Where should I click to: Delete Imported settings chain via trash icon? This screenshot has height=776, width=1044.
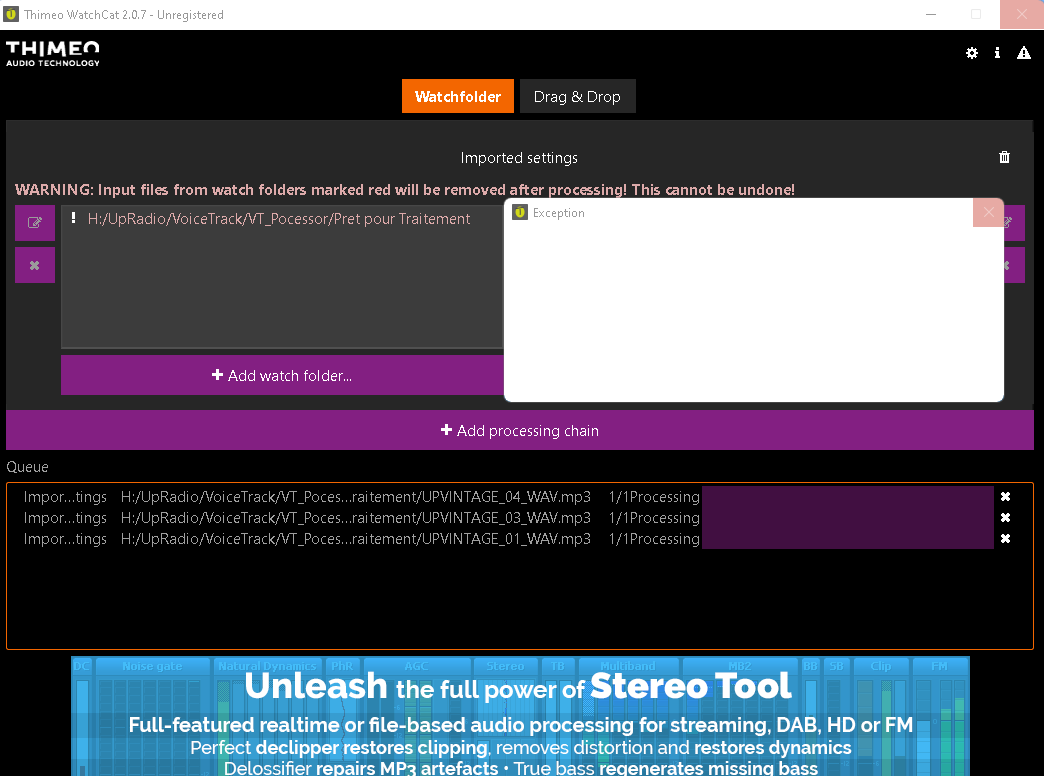pos(1004,157)
